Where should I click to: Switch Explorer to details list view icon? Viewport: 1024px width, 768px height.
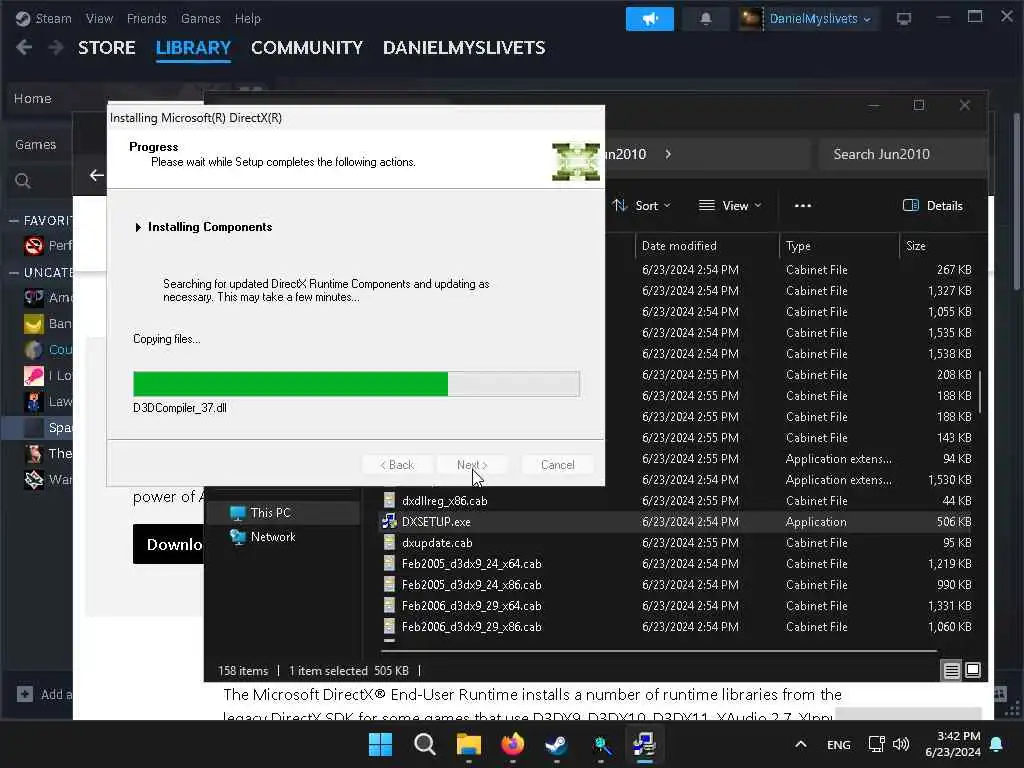point(952,670)
